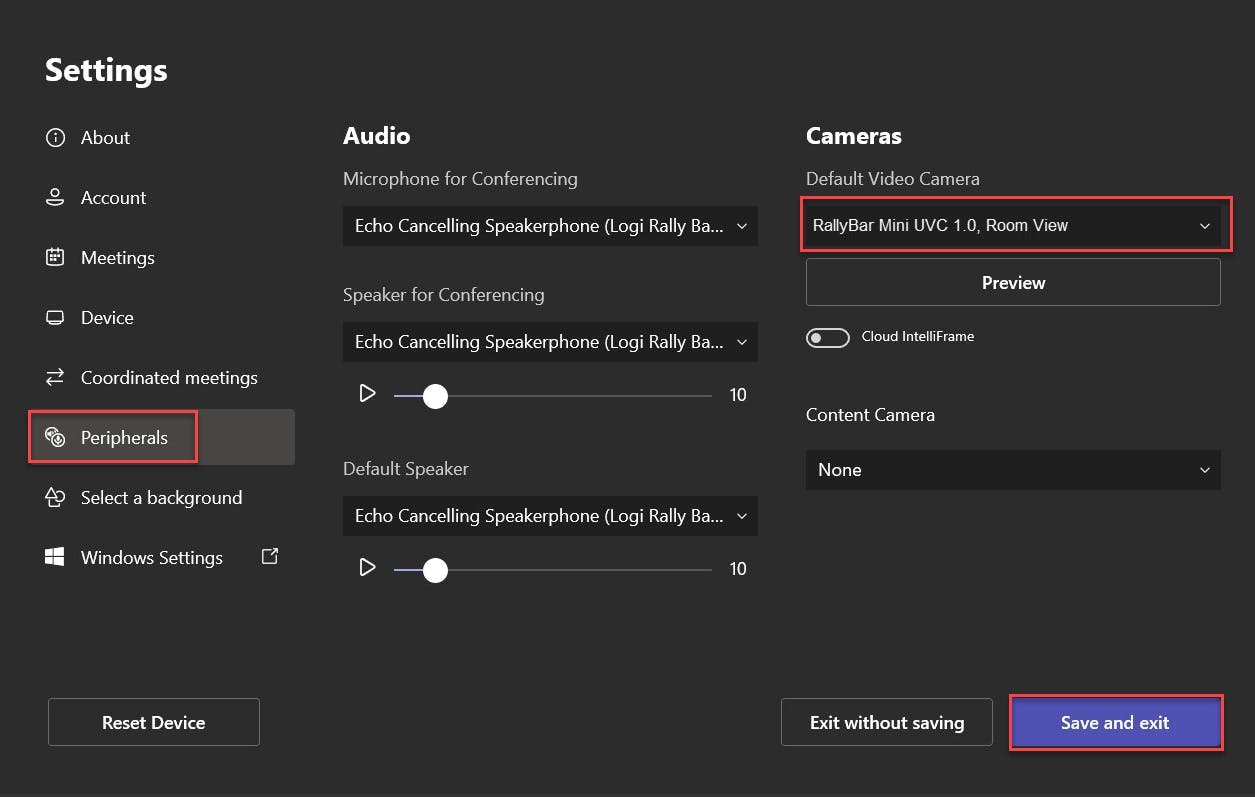Open the Content Camera dropdown
1255x797 pixels.
pyautogui.click(x=1013, y=470)
